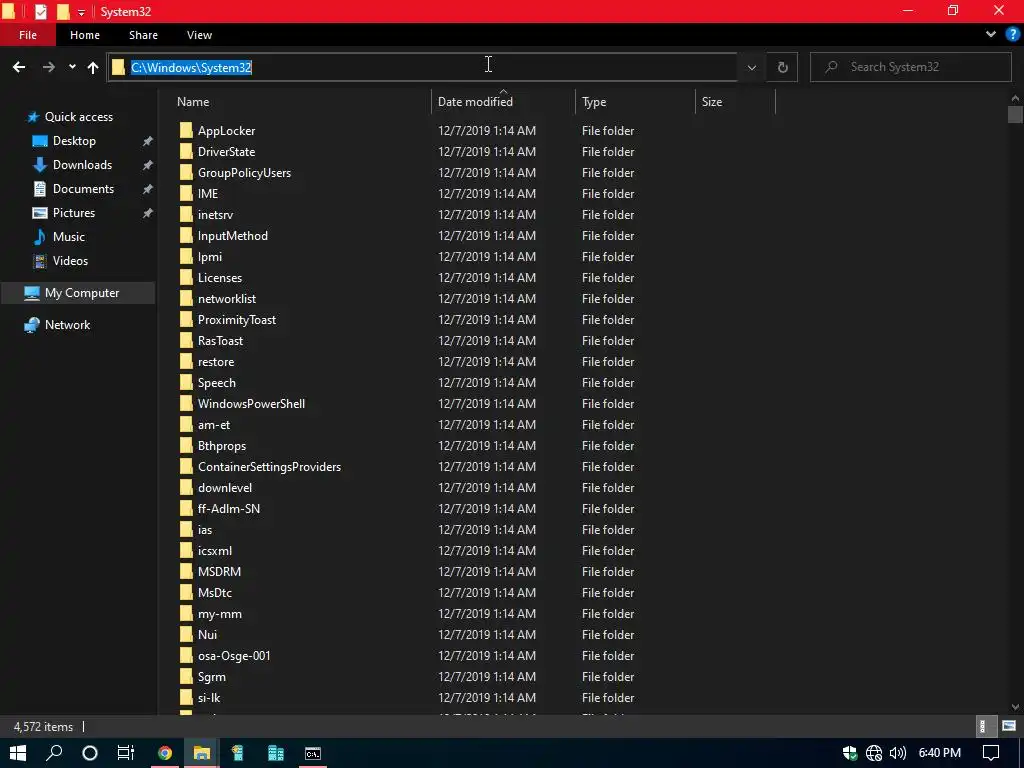Open the File menu
The width and height of the screenshot is (1024, 768).
tap(27, 35)
